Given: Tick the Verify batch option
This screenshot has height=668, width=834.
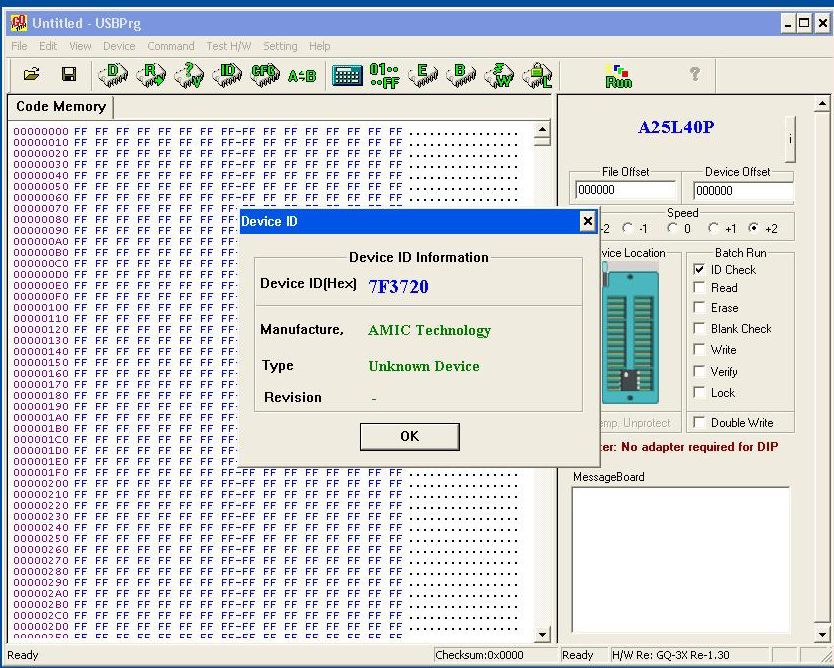Looking at the screenshot, I should coord(700,372).
